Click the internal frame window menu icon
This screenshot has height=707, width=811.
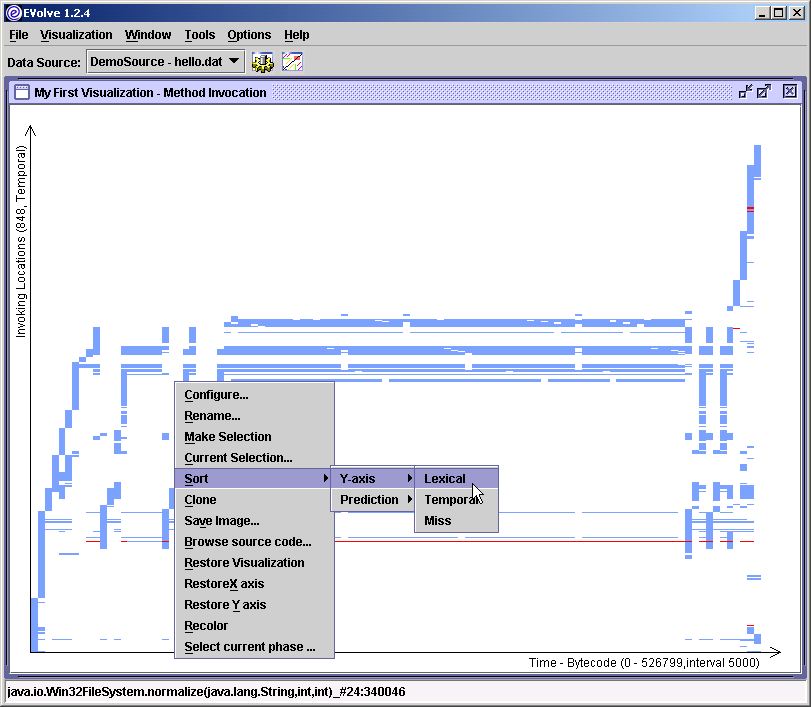pos(22,92)
